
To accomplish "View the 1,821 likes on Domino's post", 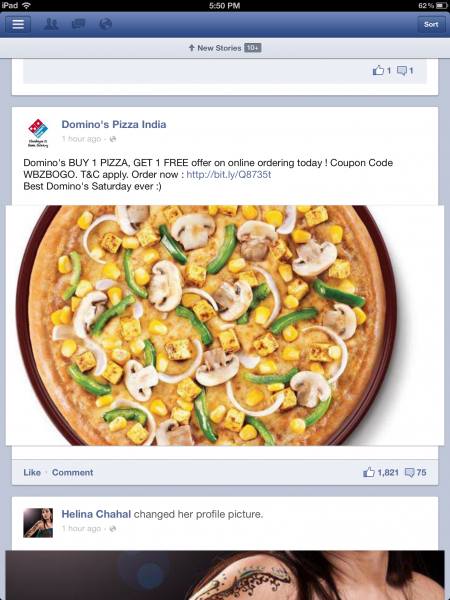I will coord(381,472).
